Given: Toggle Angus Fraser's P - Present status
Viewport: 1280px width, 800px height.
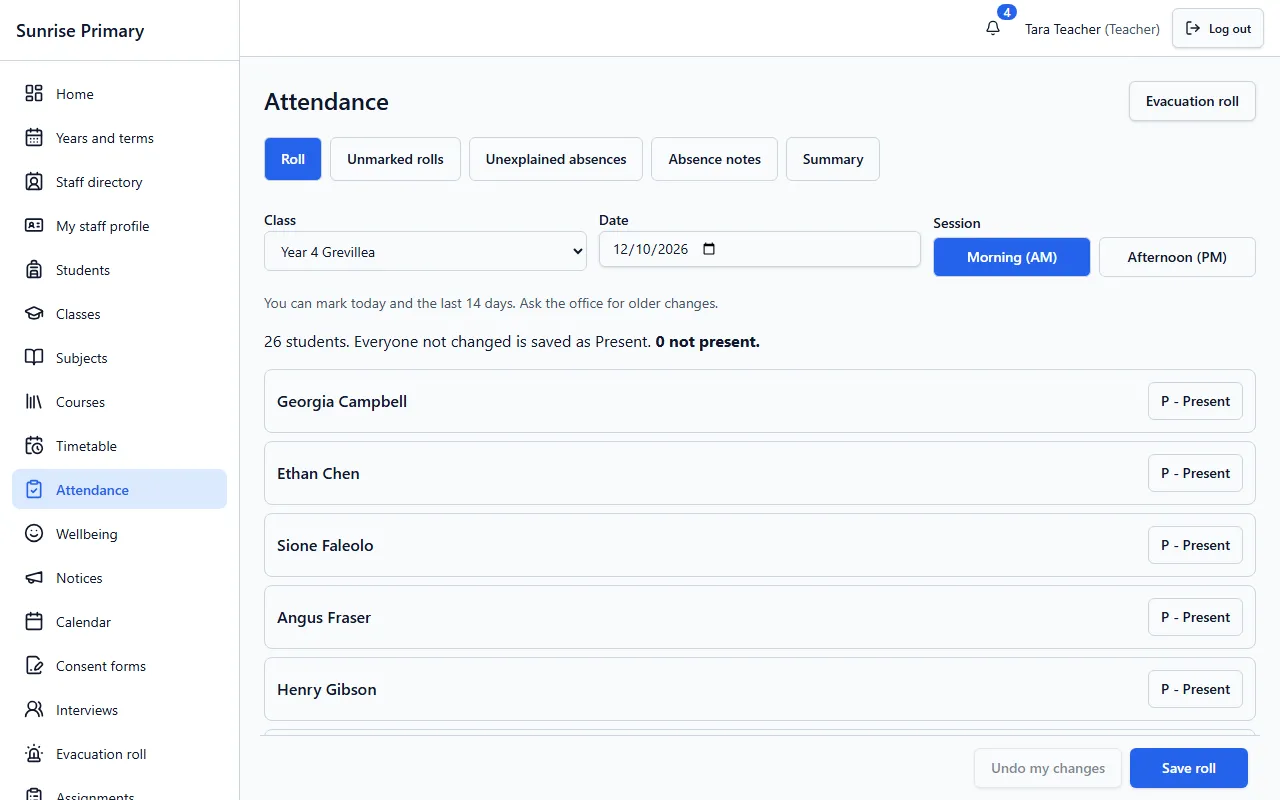Looking at the screenshot, I should (x=1195, y=617).
